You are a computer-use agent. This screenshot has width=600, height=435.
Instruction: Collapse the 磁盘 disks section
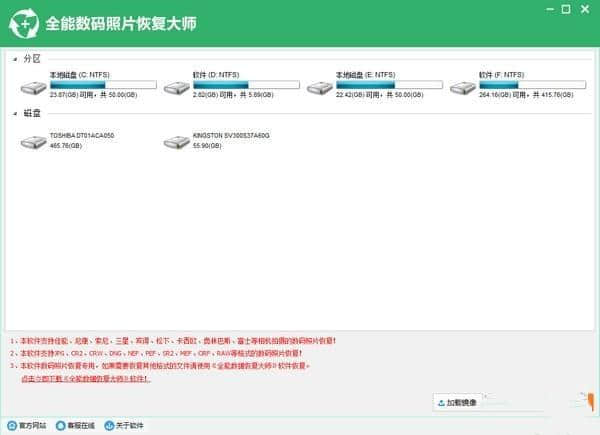point(14,114)
